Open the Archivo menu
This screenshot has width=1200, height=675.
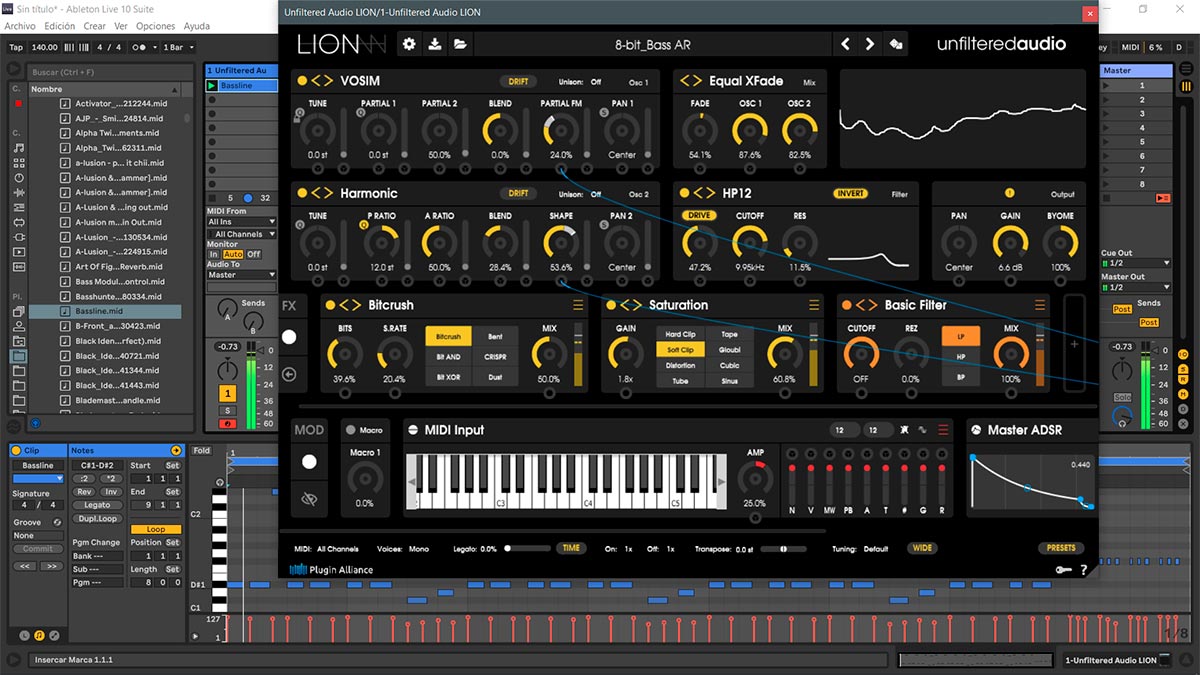click(20, 26)
